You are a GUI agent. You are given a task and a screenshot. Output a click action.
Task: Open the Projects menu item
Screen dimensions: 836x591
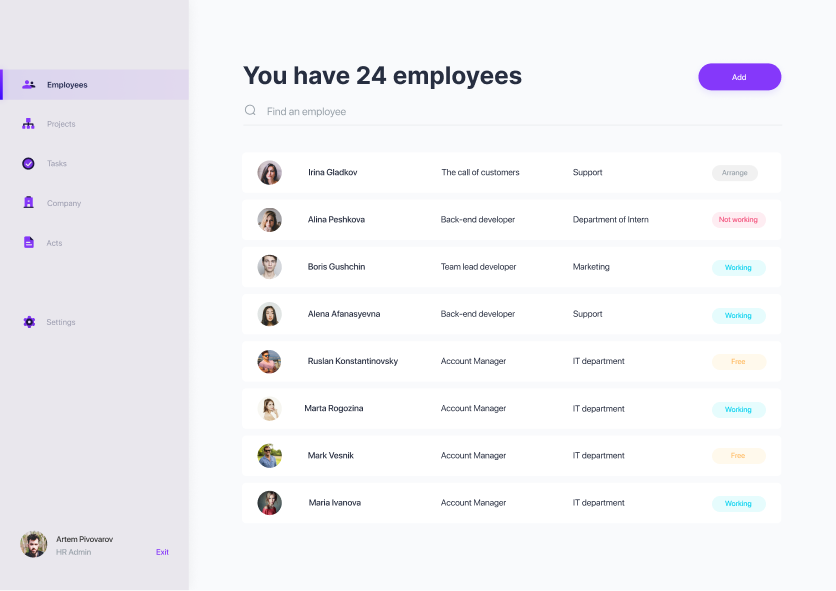click(61, 124)
